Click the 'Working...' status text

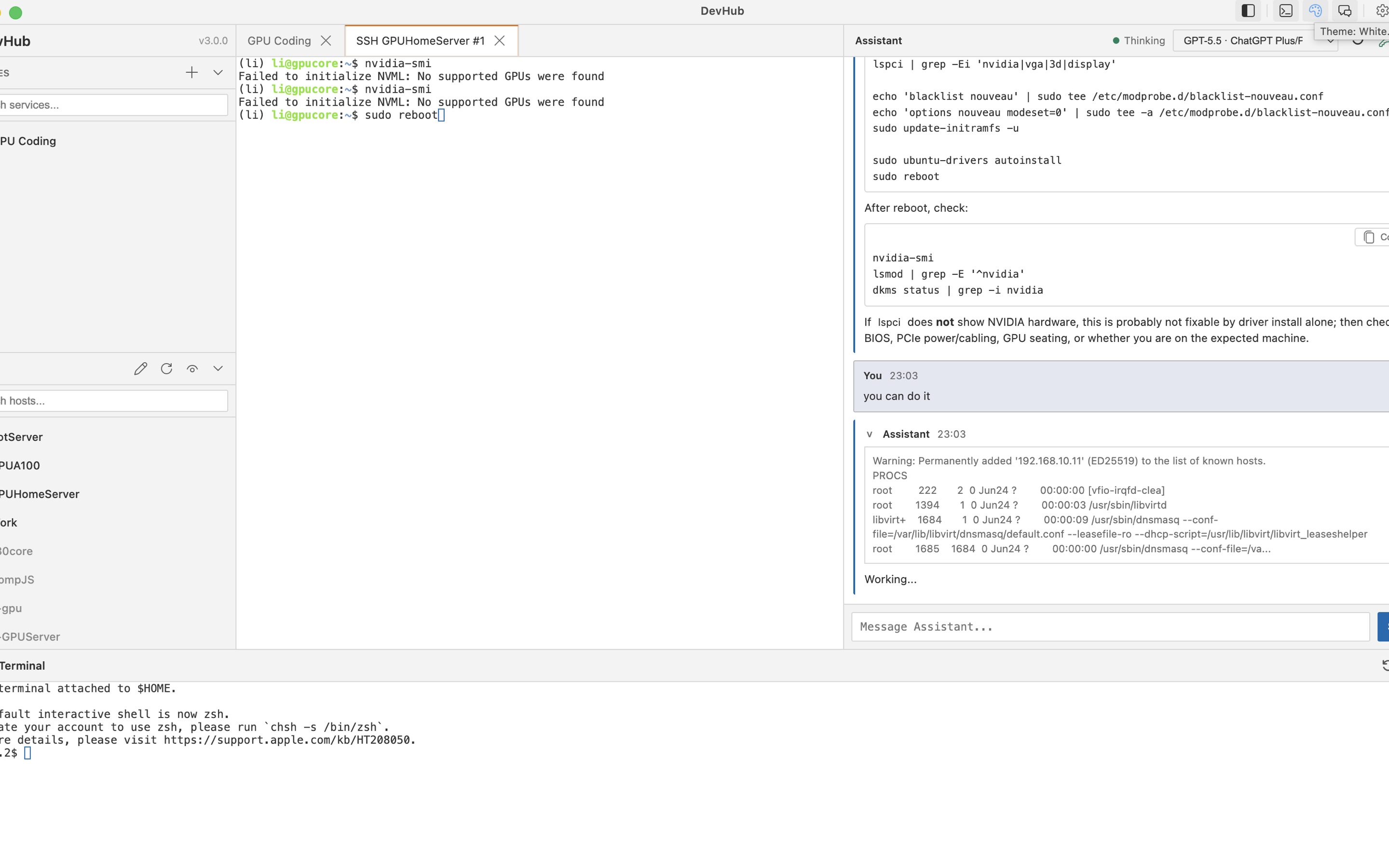click(890, 579)
